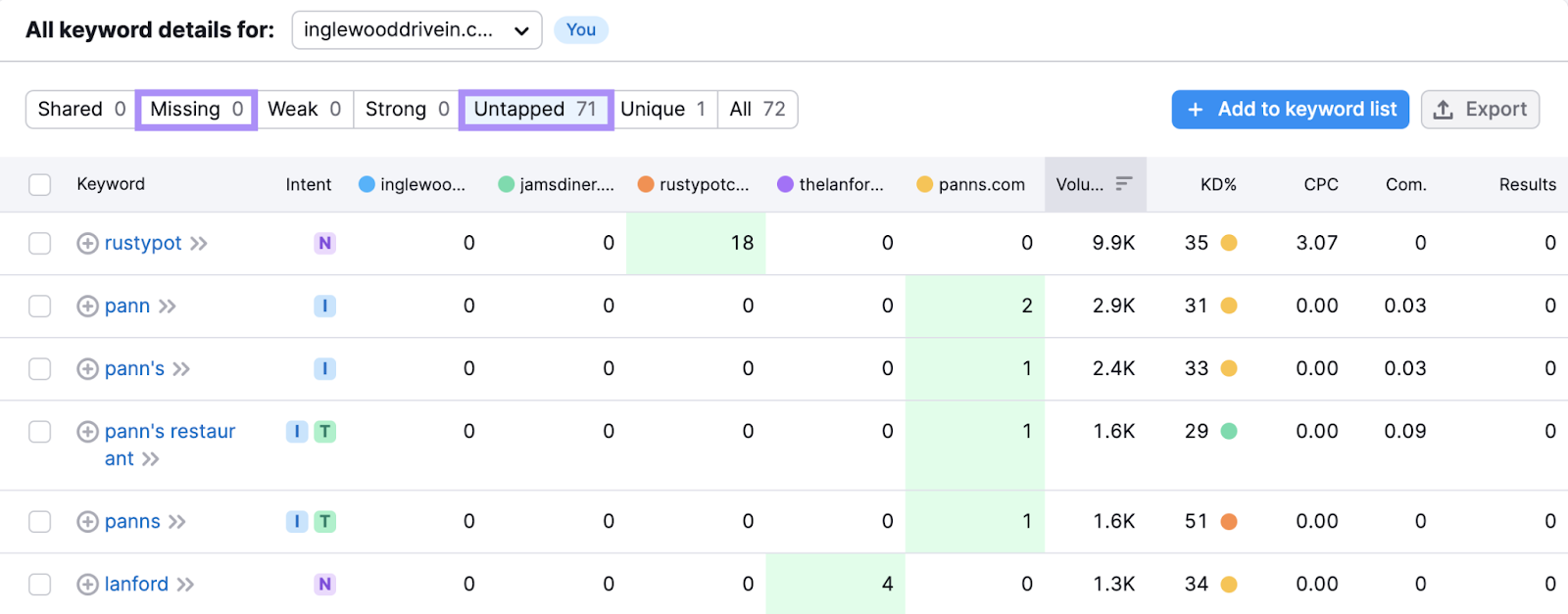This screenshot has height=614, width=1568.
Task: Click the Add to keyword list button
Action: pyautogui.click(x=1290, y=110)
